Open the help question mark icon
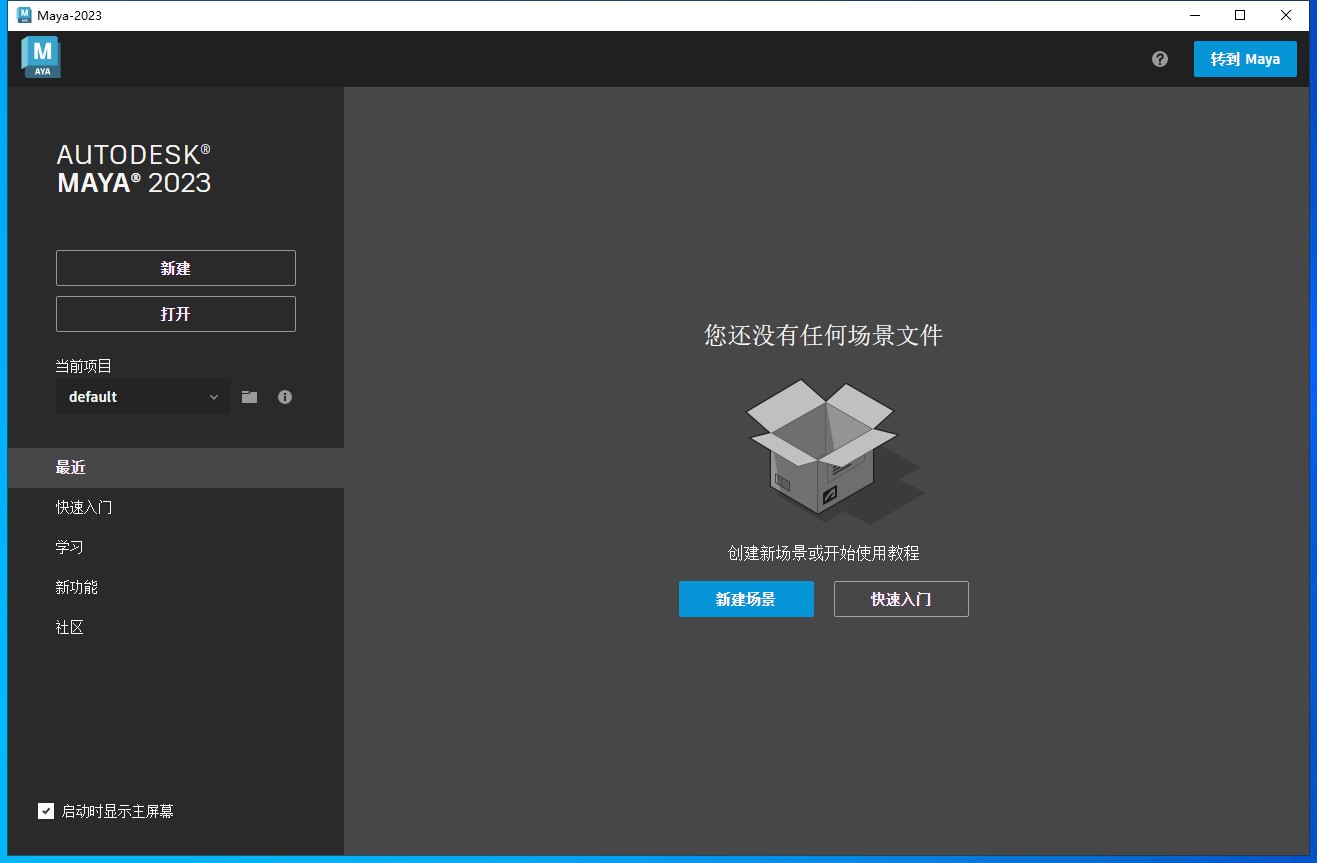The height and width of the screenshot is (863, 1317). (1160, 59)
